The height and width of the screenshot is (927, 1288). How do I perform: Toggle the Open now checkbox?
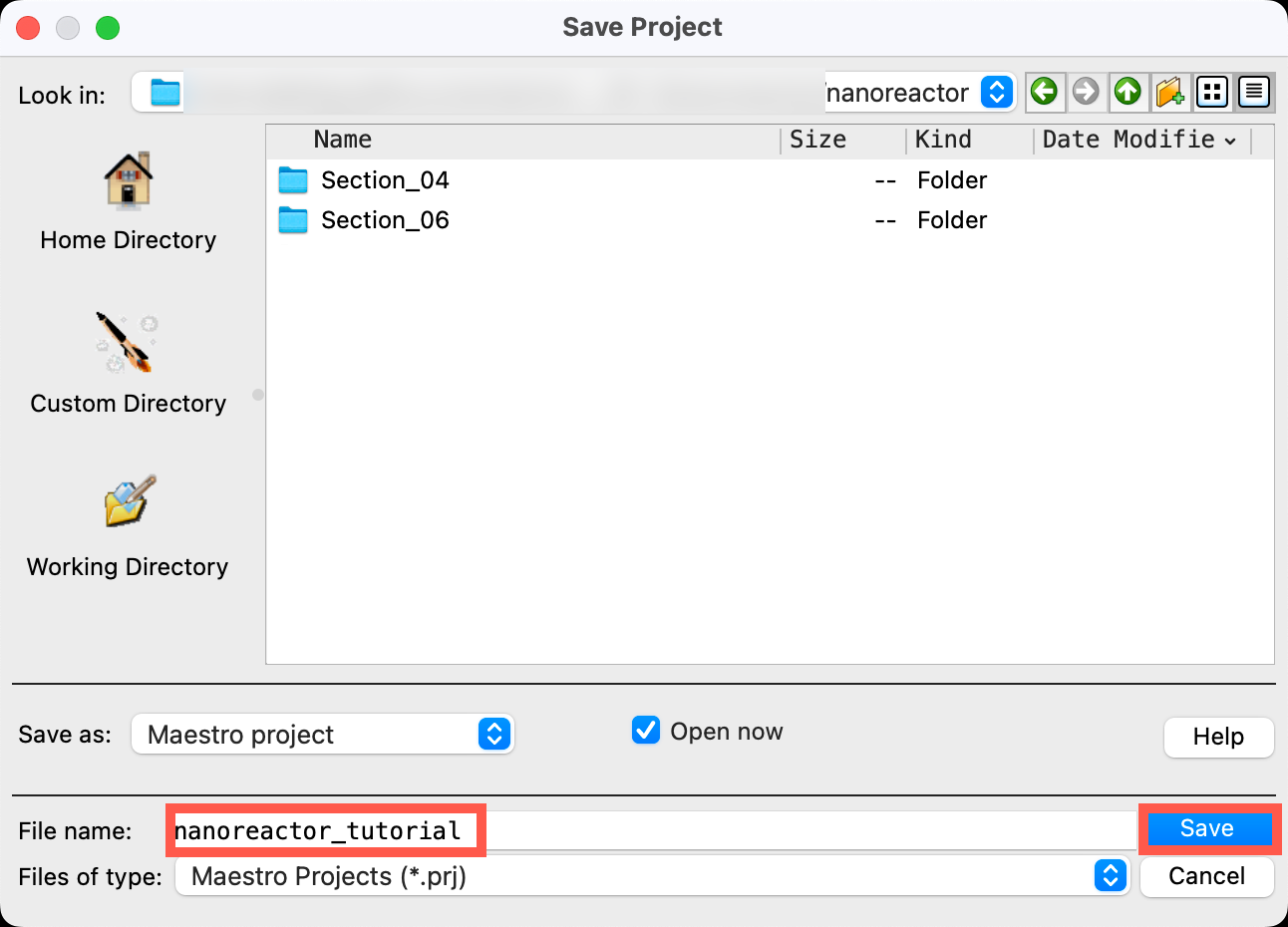(646, 731)
